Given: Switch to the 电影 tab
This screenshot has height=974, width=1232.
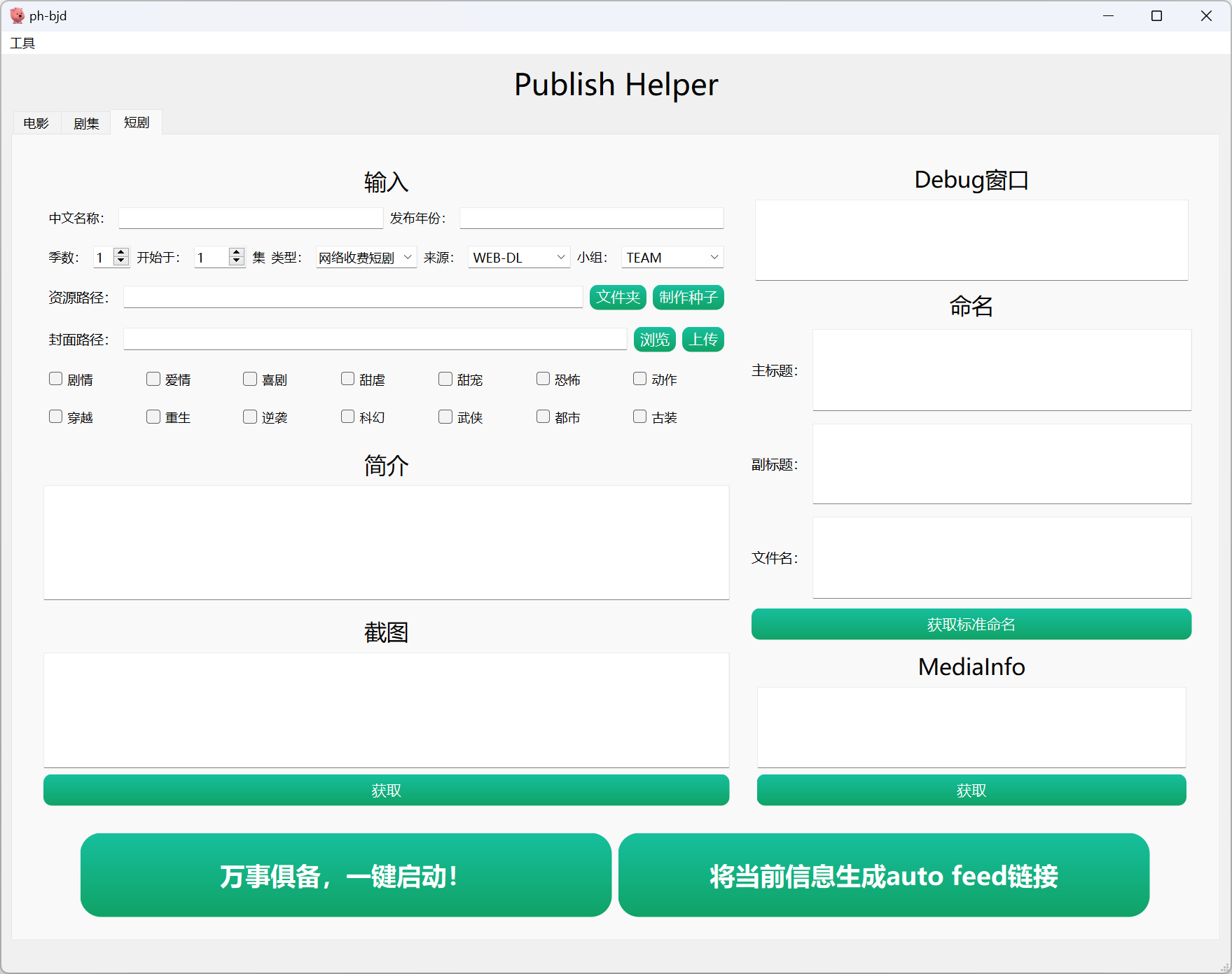Looking at the screenshot, I should [36, 123].
